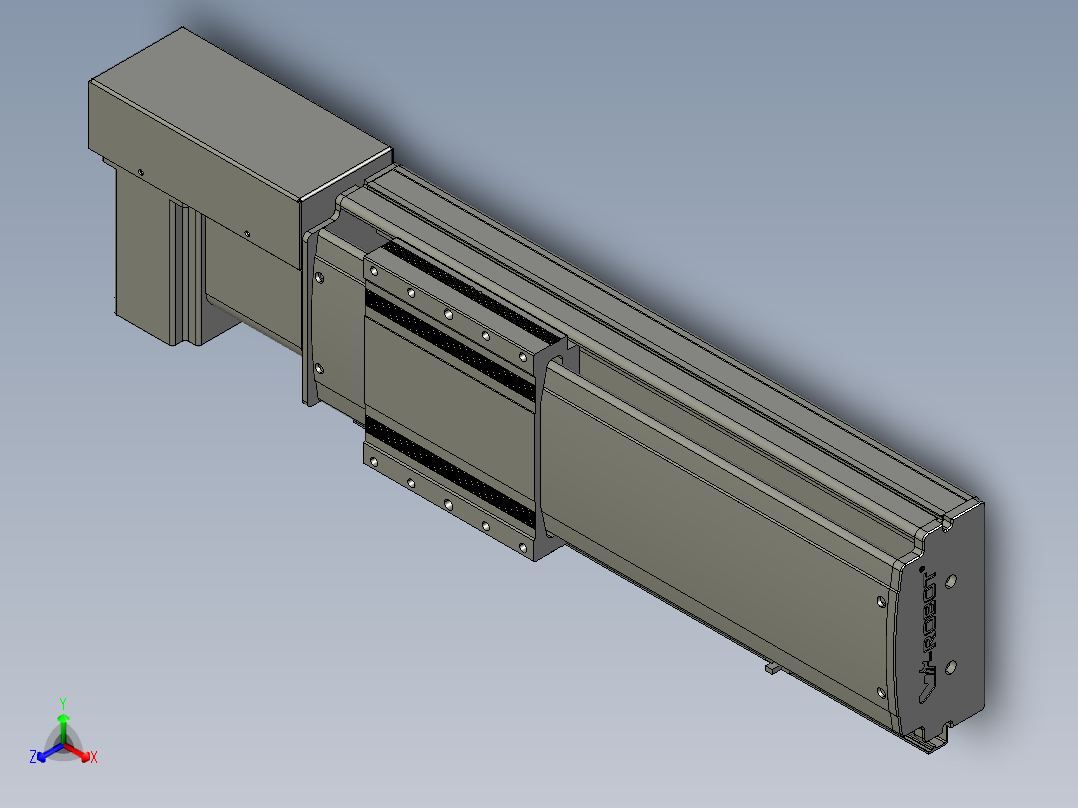Select the small sensor tab beneath the rail
Screen dimensions: 1078x808
click(773, 667)
